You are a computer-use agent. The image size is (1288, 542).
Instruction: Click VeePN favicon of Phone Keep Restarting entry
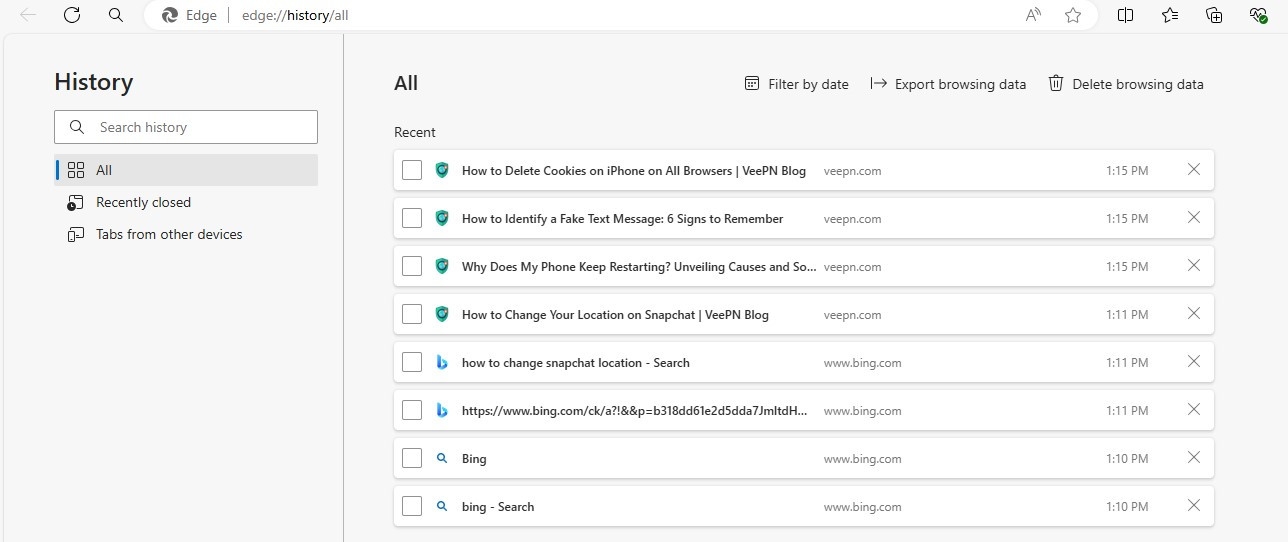[442, 266]
